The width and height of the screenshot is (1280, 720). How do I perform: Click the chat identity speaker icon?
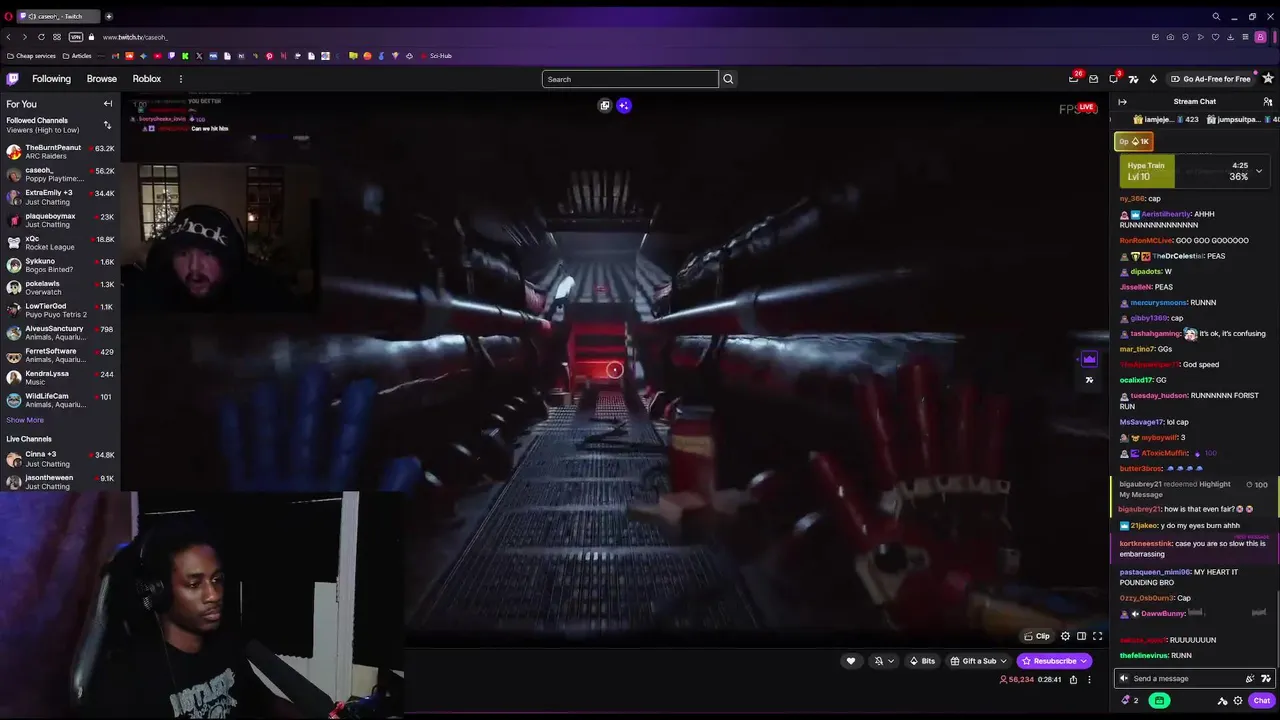(1124, 678)
